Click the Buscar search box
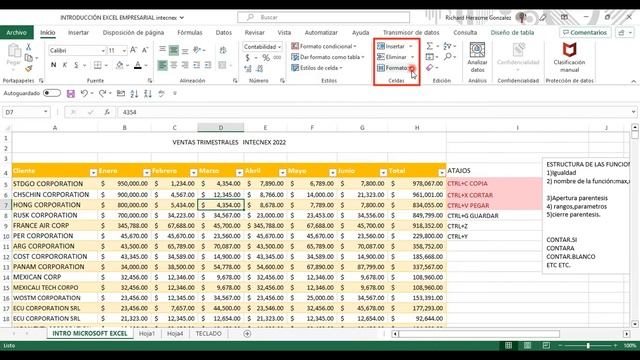The image size is (640, 360). (323, 18)
